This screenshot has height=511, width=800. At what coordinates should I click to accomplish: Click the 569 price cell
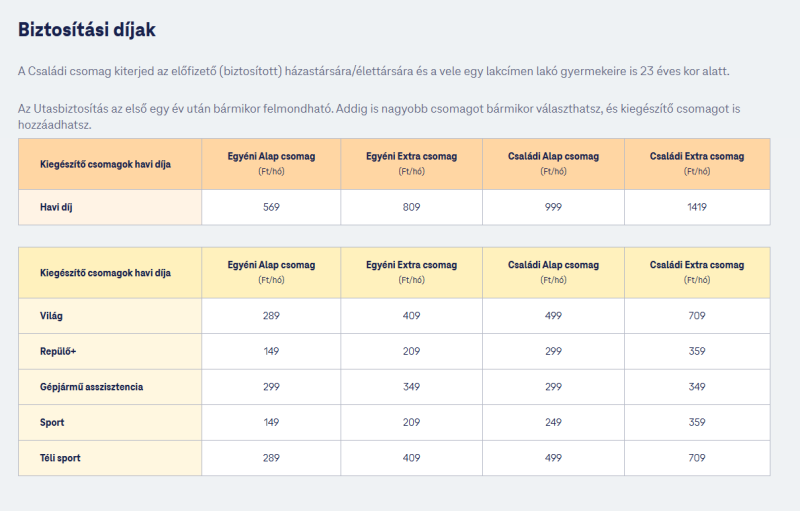pos(271,207)
